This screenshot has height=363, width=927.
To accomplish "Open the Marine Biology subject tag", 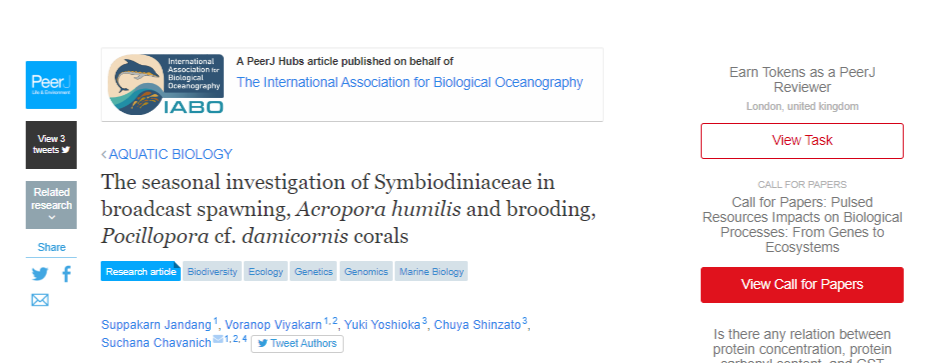I will click(x=432, y=271).
